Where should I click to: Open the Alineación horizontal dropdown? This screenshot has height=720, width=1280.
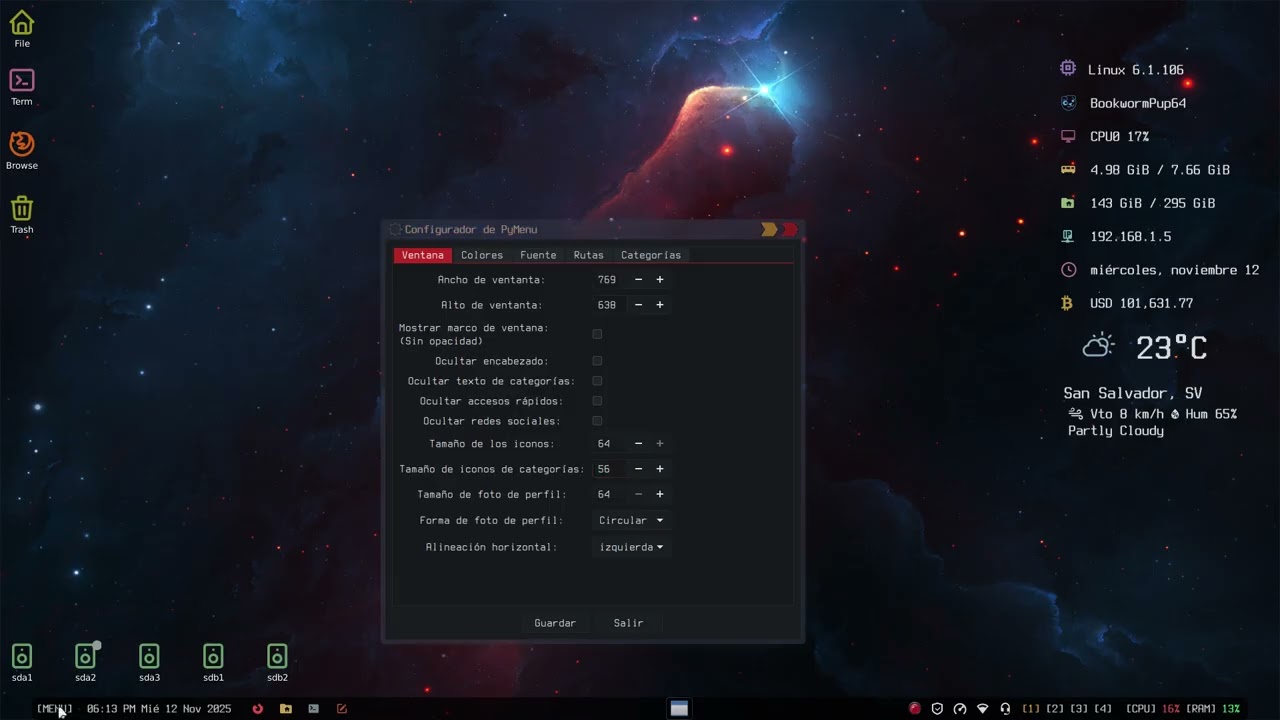coord(630,547)
